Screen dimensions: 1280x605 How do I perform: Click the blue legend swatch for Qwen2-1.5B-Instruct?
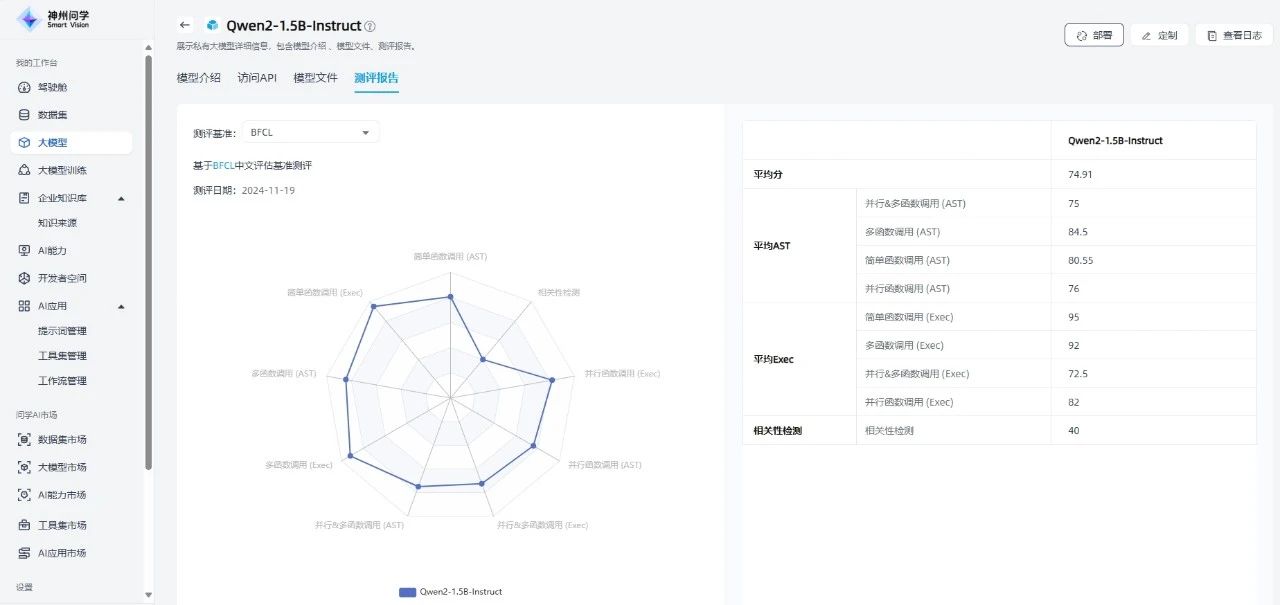(x=407, y=592)
